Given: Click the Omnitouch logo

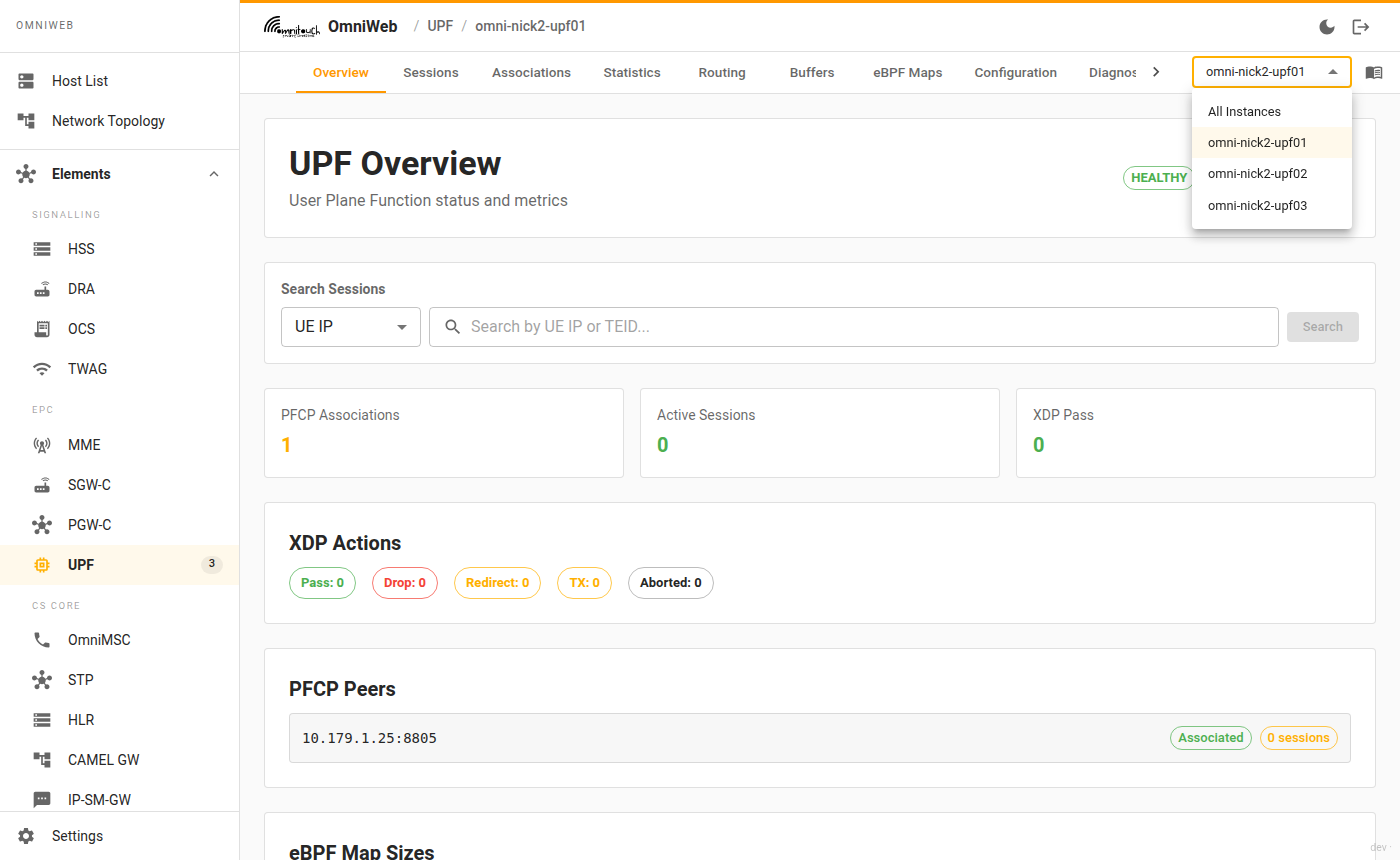Looking at the screenshot, I should tap(292, 26).
